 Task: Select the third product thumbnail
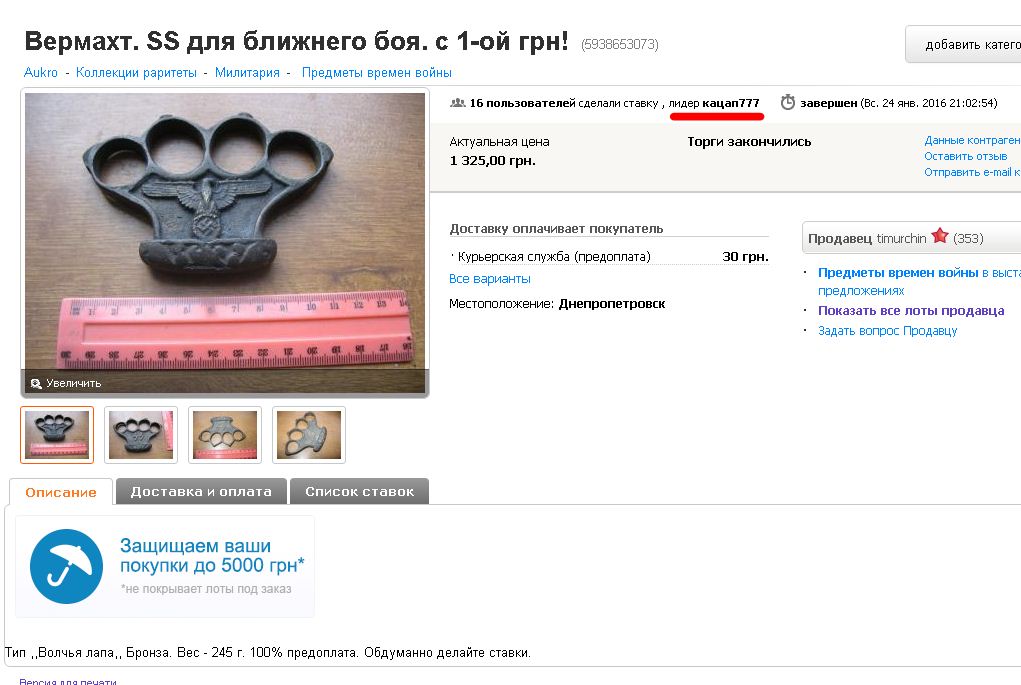tap(225, 435)
